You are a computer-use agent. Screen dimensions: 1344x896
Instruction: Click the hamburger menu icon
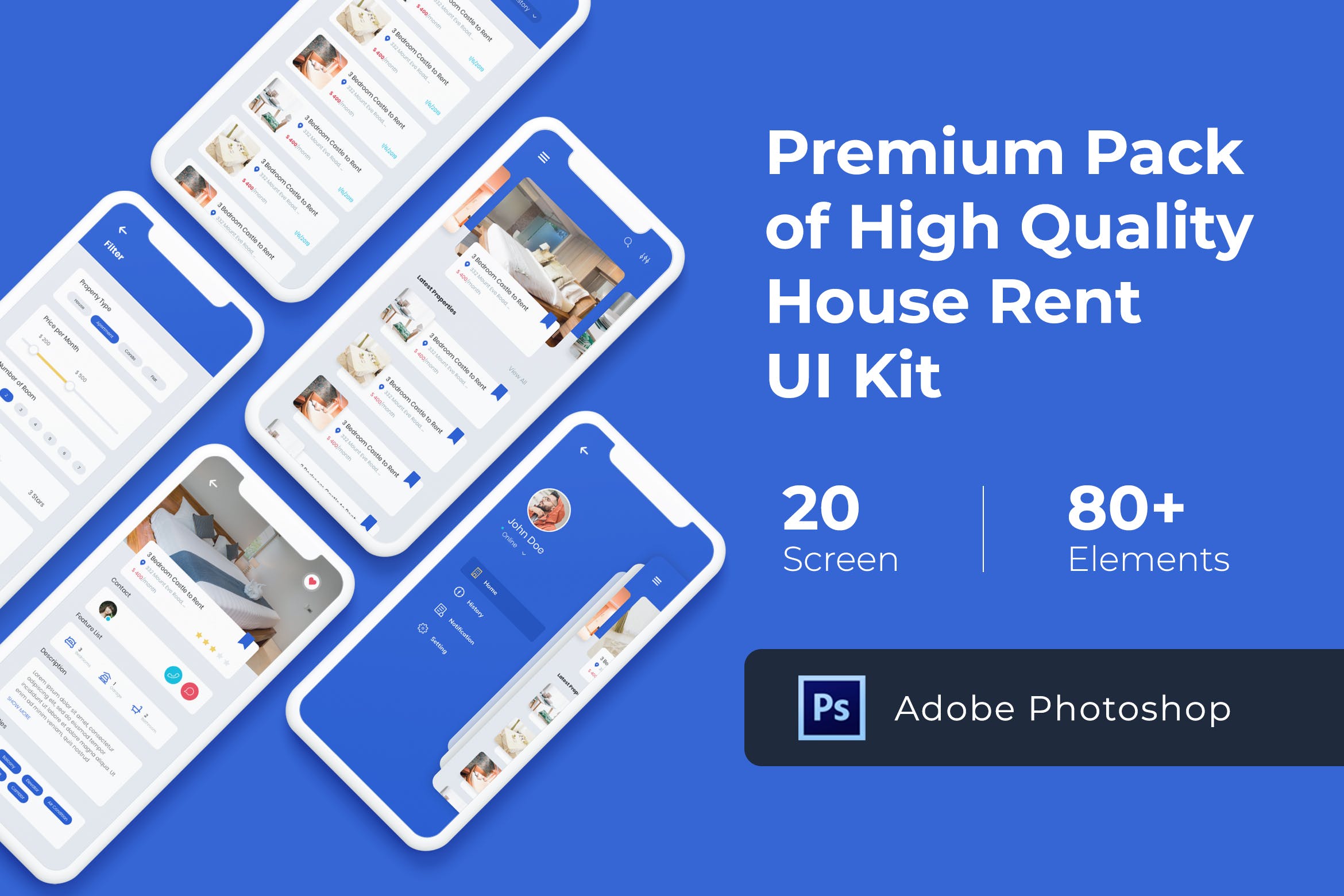546,158
